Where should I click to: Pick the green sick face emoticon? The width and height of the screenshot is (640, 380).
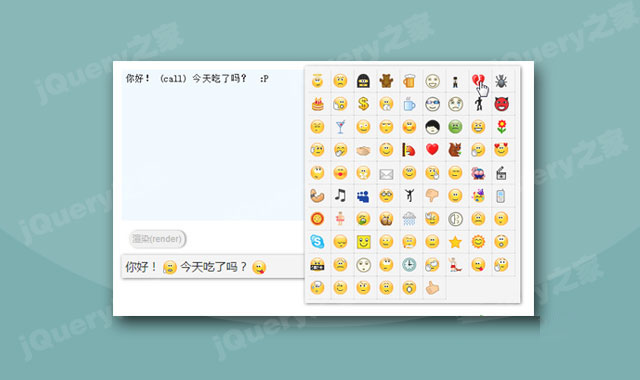click(x=455, y=127)
